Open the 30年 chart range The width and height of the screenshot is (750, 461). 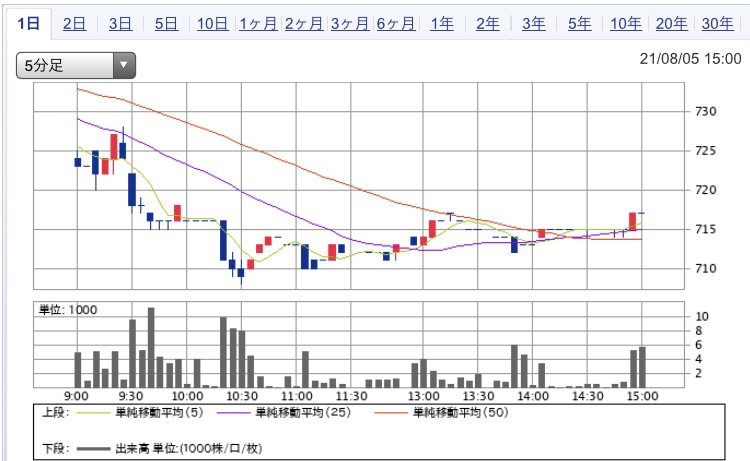tap(717, 23)
